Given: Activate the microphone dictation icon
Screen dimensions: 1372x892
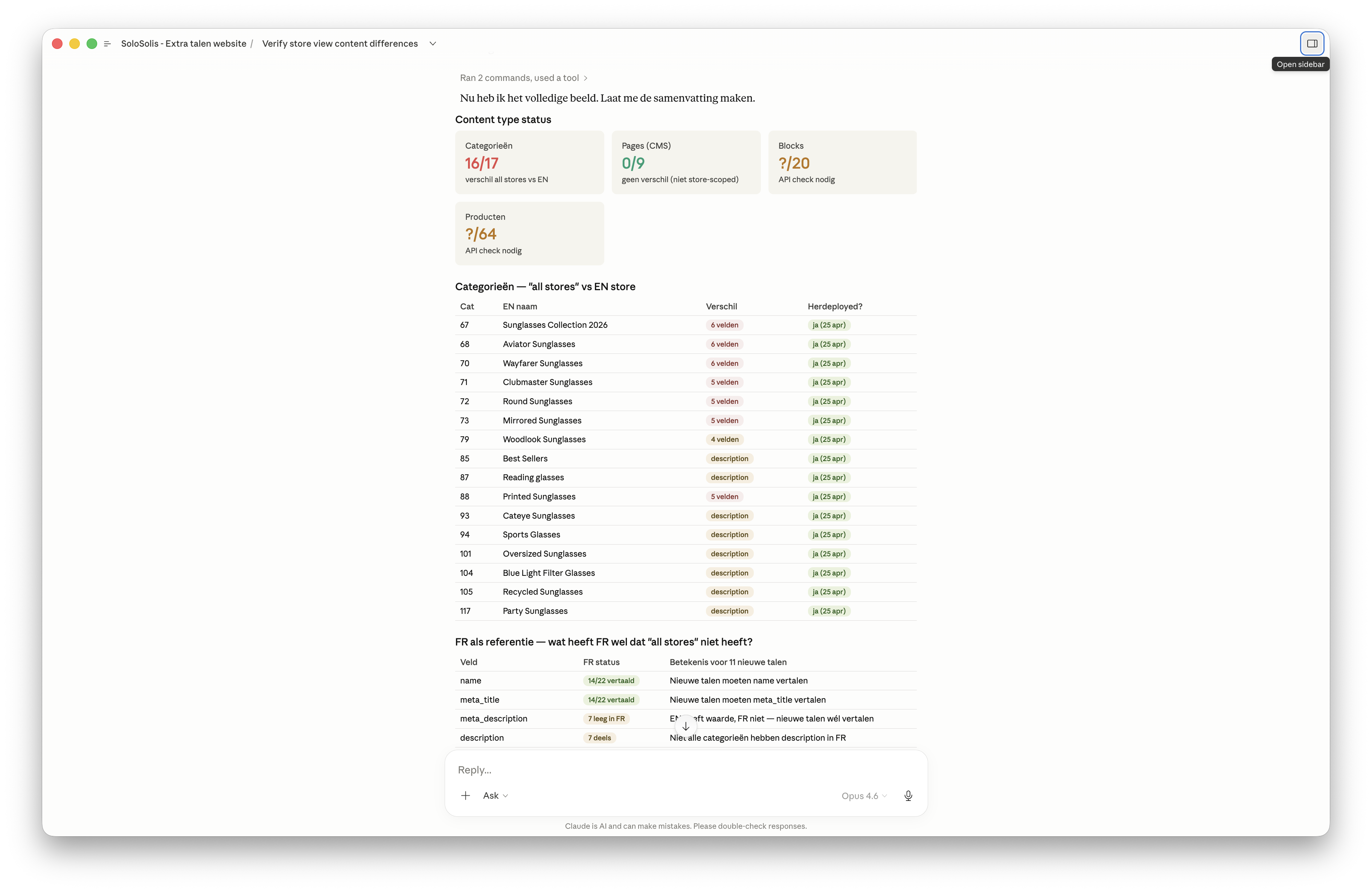Looking at the screenshot, I should [908, 796].
